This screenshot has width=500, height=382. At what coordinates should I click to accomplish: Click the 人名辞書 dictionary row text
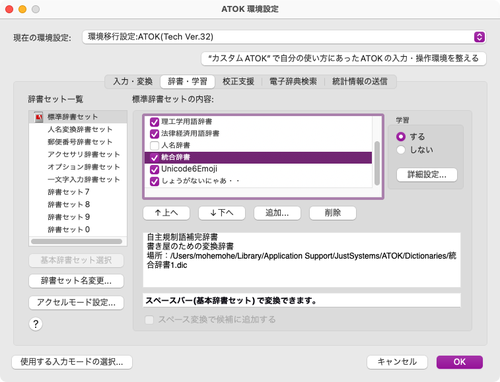pos(176,145)
